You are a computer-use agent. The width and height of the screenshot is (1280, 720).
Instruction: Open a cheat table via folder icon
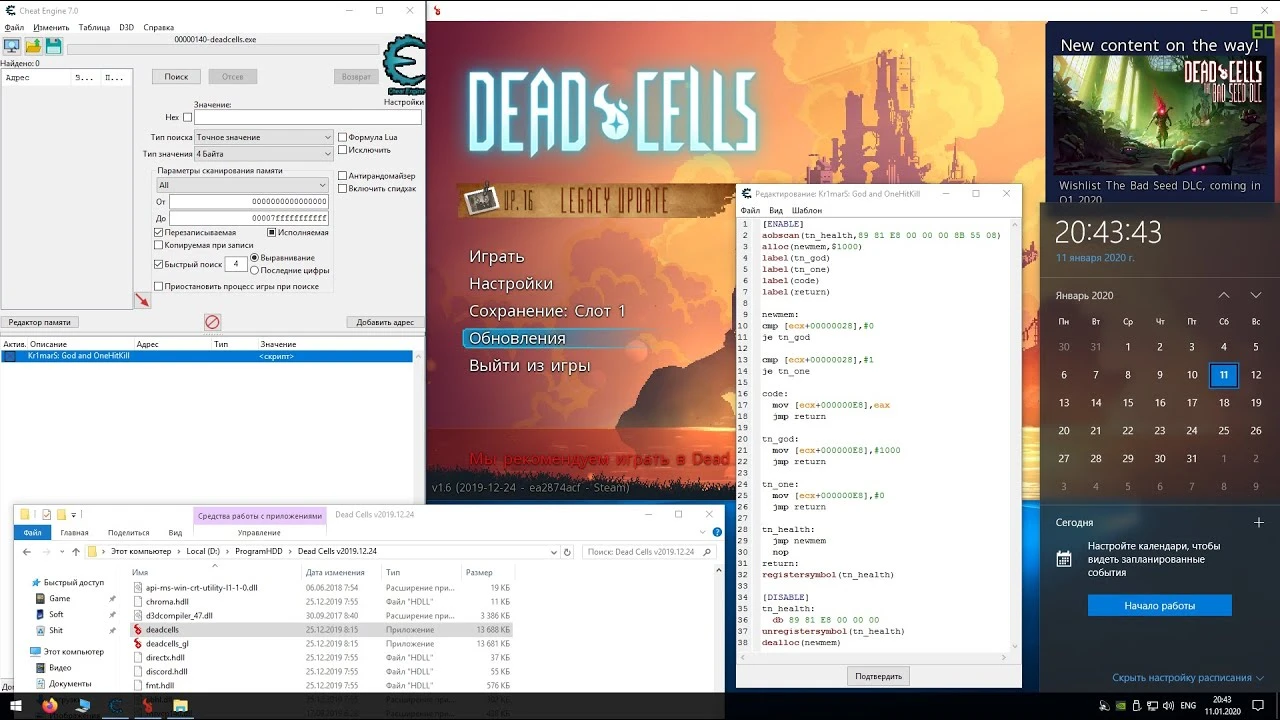tap(32, 44)
